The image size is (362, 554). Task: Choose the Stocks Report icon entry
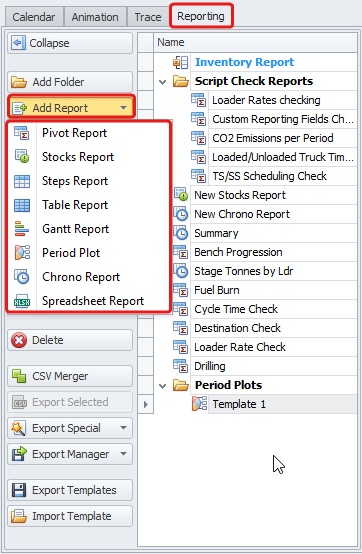coord(22,157)
